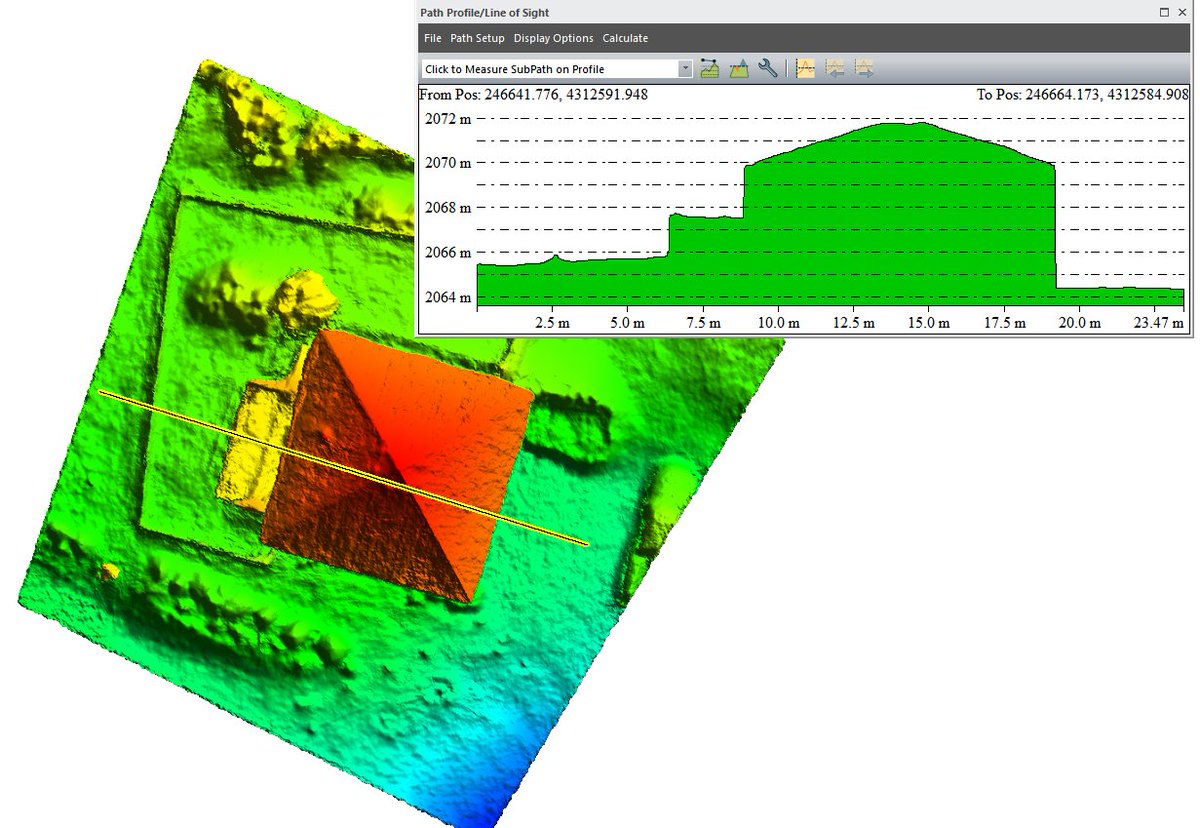
Task: Select the measure distance along profile tool
Action: (x=709, y=67)
